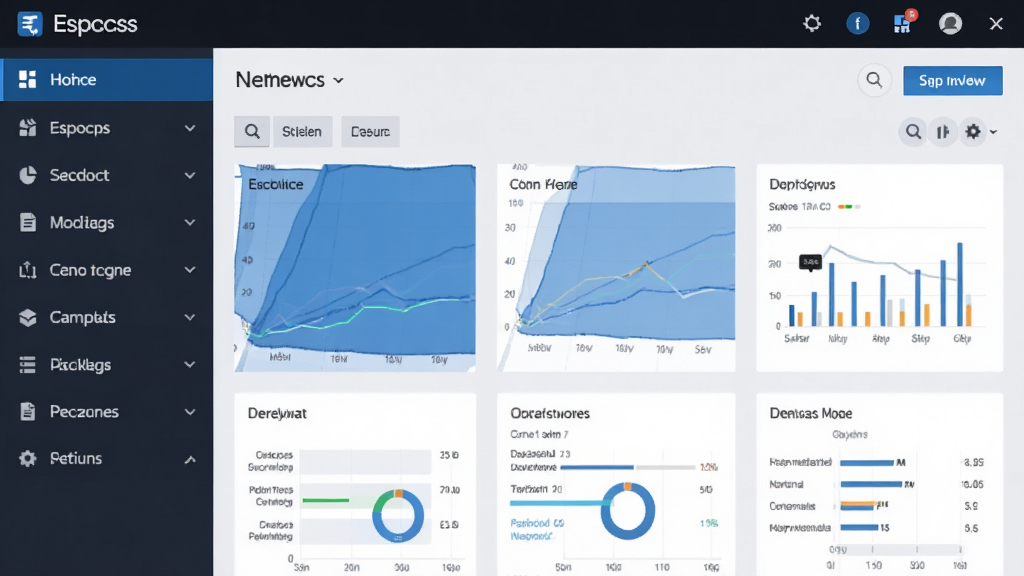
Task: Click the round search icon beside Sap Invew
Action: [874, 80]
